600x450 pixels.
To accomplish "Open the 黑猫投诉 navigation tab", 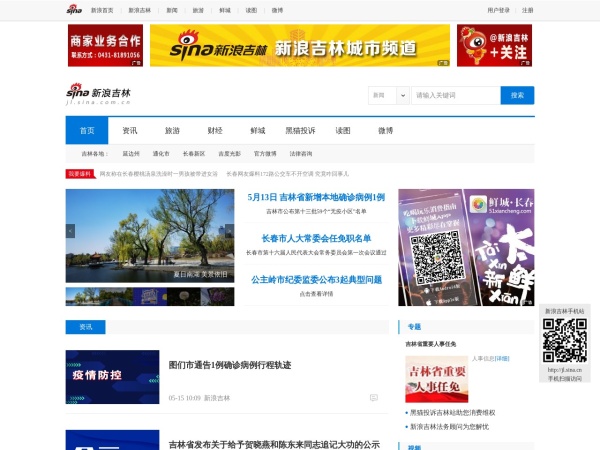I will point(300,130).
